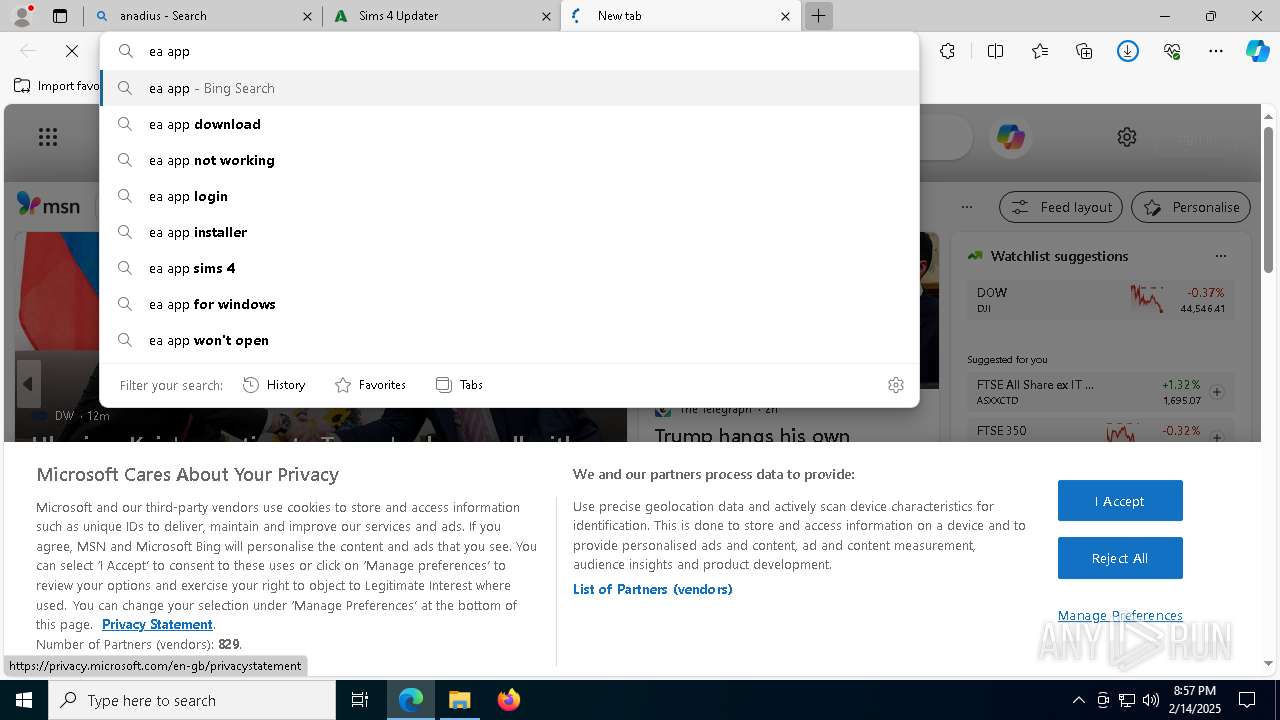Open the notification center icon
Viewport: 1280px width, 720px height.
click(x=1247, y=700)
